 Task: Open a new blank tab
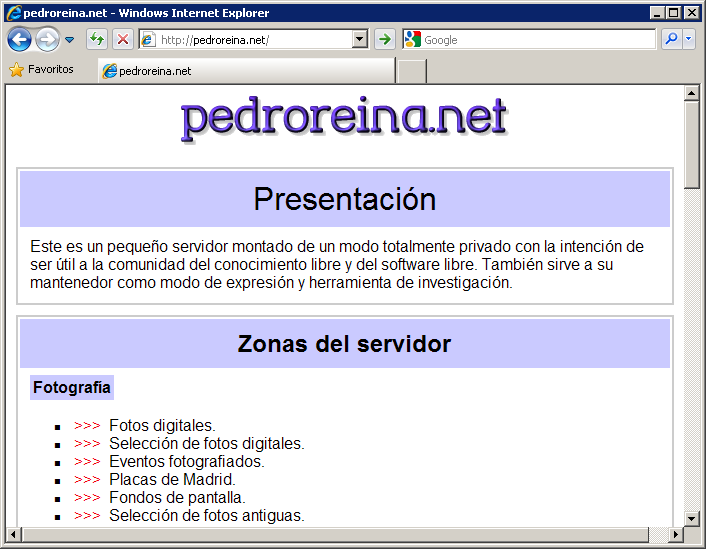click(x=411, y=71)
